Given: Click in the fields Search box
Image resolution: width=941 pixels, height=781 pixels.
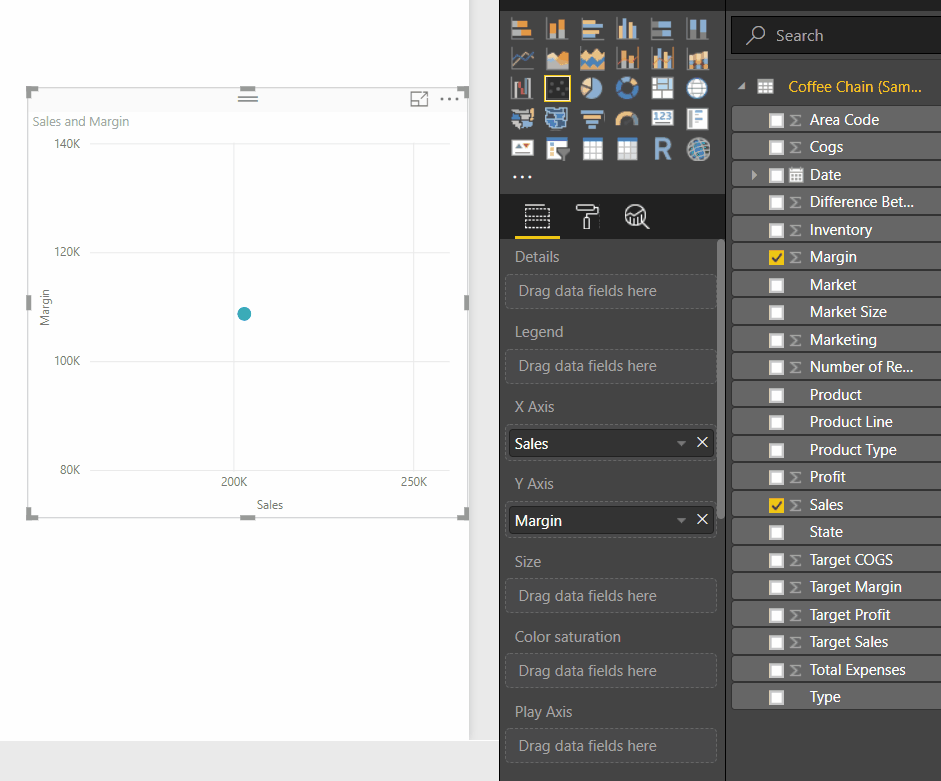Looking at the screenshot, I should (x=836, y=35).
